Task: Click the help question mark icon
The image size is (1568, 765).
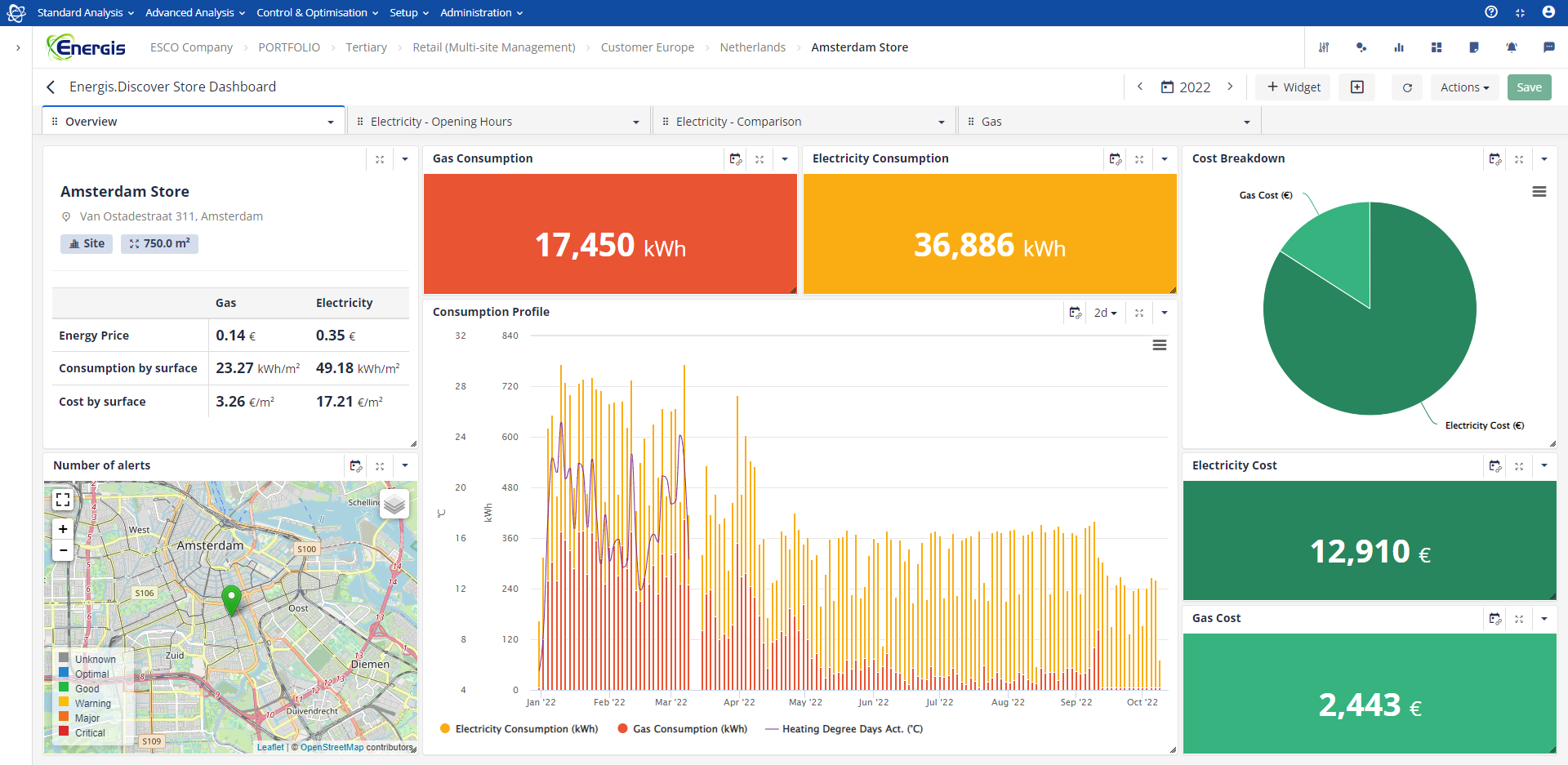Action: 1491,12
